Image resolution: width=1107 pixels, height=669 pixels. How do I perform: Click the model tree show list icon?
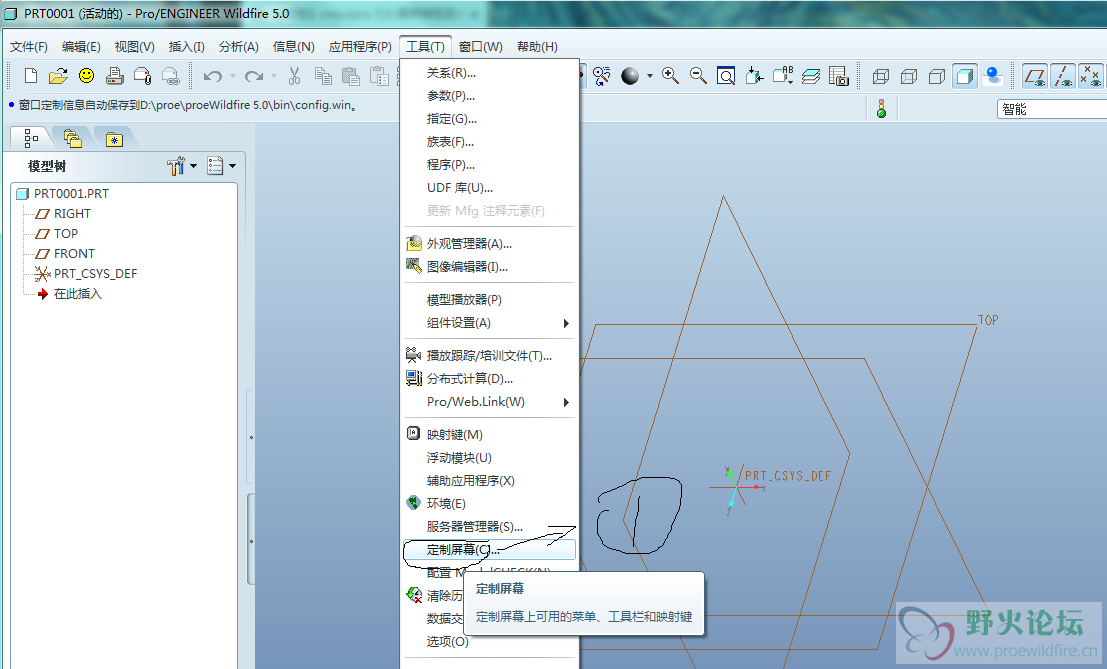coord(215,166)
